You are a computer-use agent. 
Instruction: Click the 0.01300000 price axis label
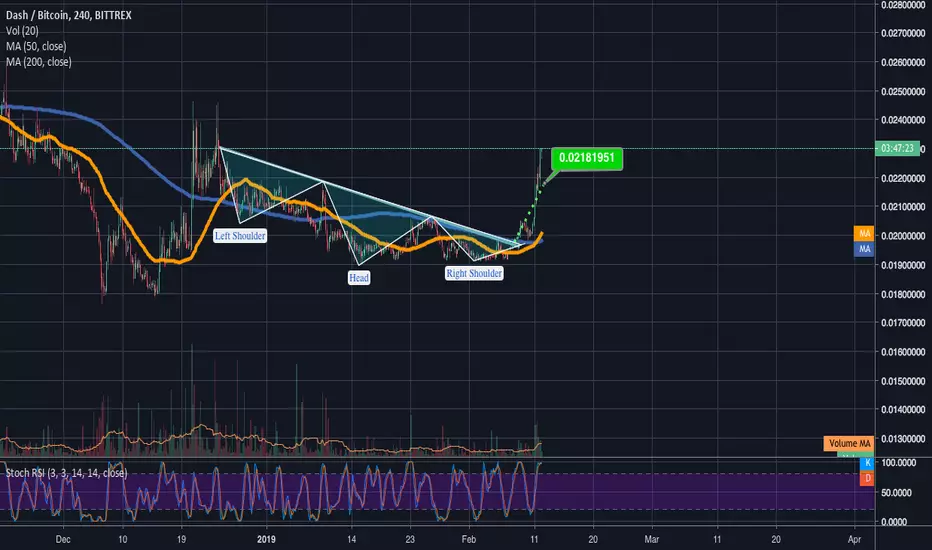[x=903, y=439]
